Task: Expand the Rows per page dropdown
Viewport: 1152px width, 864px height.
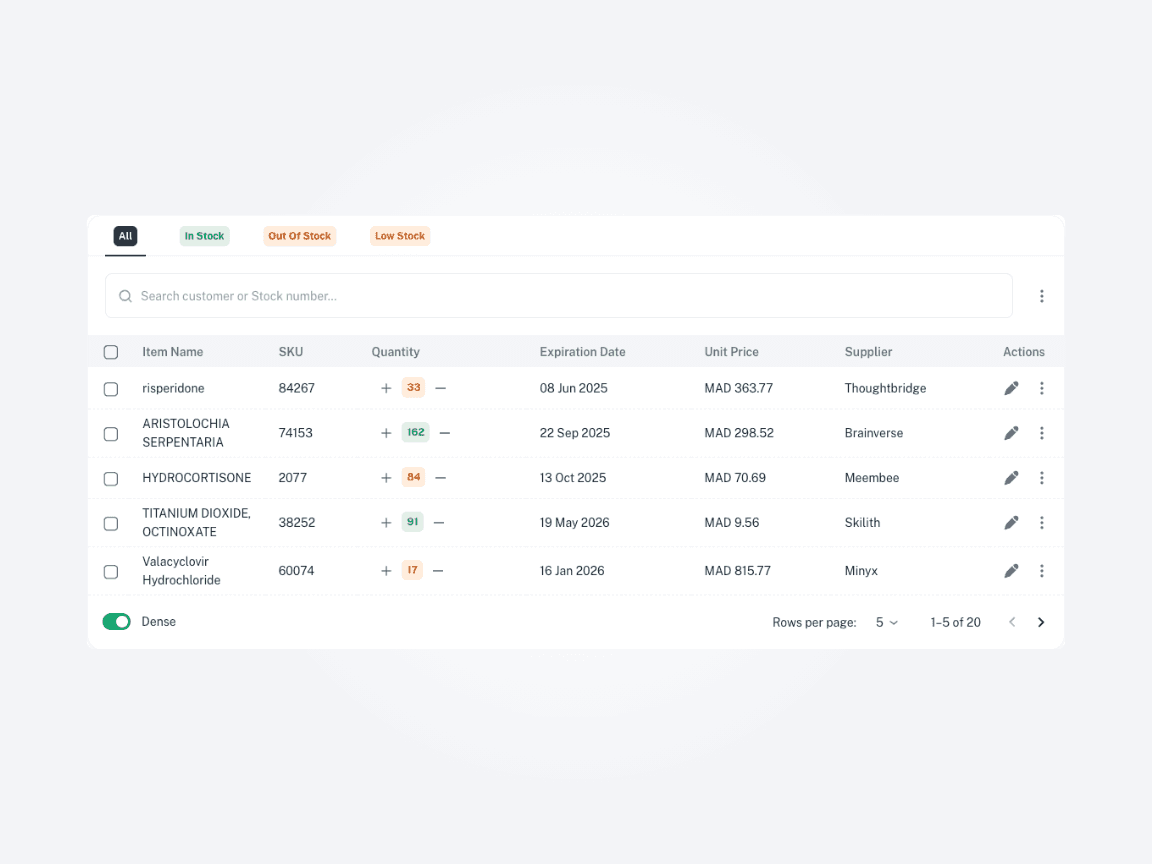Action: pos(887,622)
